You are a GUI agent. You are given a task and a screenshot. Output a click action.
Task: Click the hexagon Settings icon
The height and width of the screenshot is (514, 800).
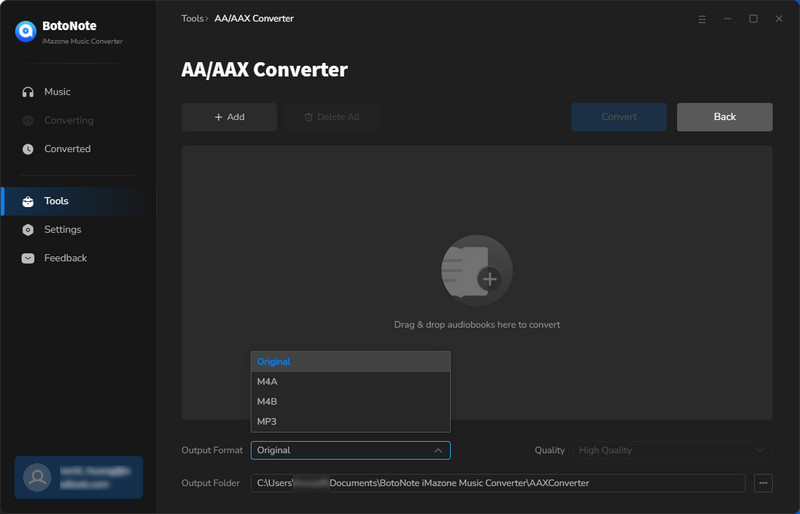click(x=28, y=230)
